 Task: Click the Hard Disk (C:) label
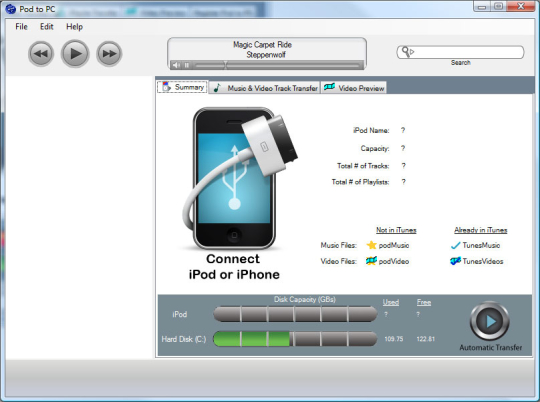tap(184, 339)
